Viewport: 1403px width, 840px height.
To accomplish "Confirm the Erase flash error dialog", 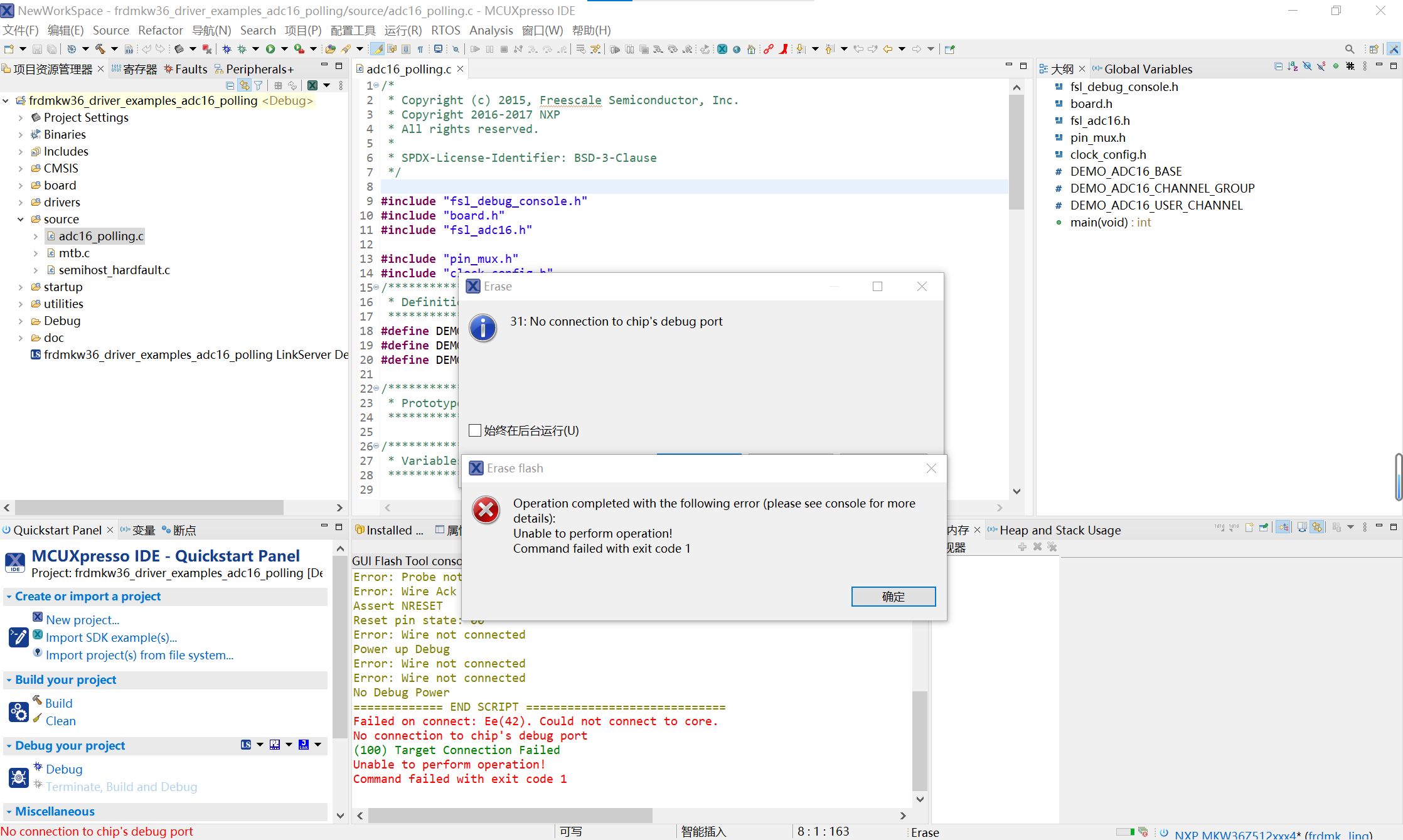I will 893,597.
